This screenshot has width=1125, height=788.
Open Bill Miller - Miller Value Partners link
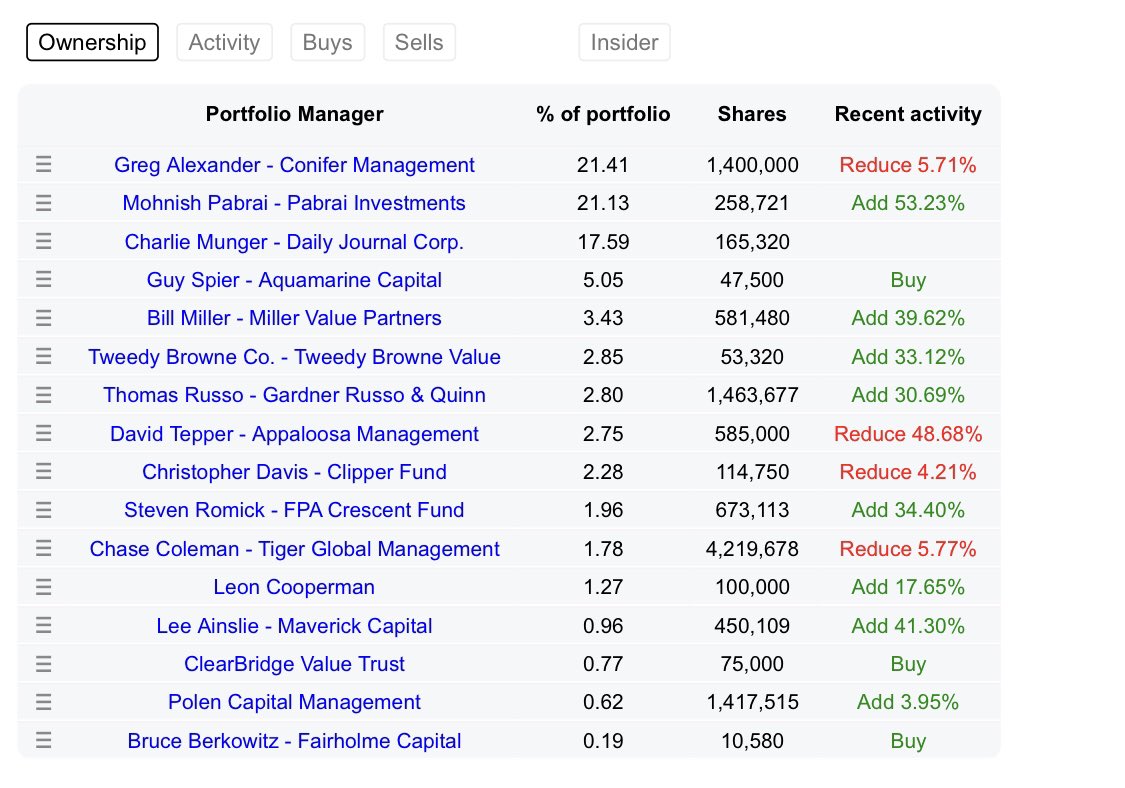tap(294, 318)
